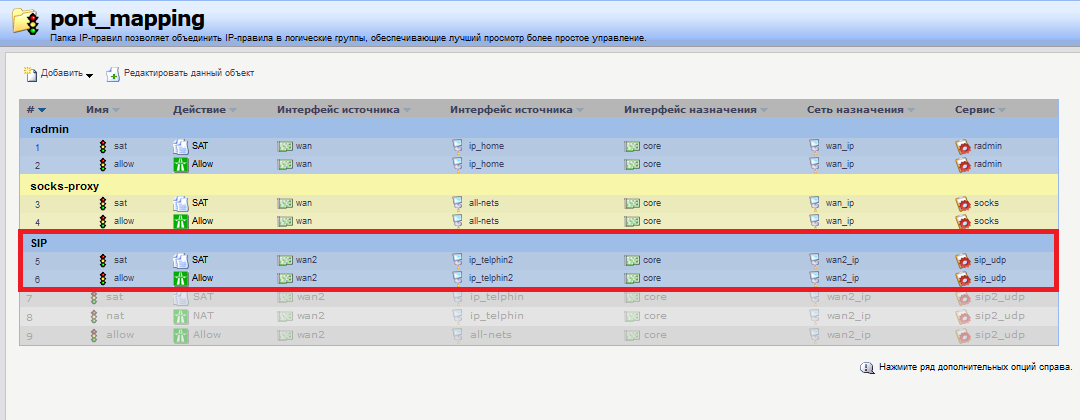Click the wan_ip network icon in rule 4
Viewport: 1080px width, 420px height.
point(816,221)
